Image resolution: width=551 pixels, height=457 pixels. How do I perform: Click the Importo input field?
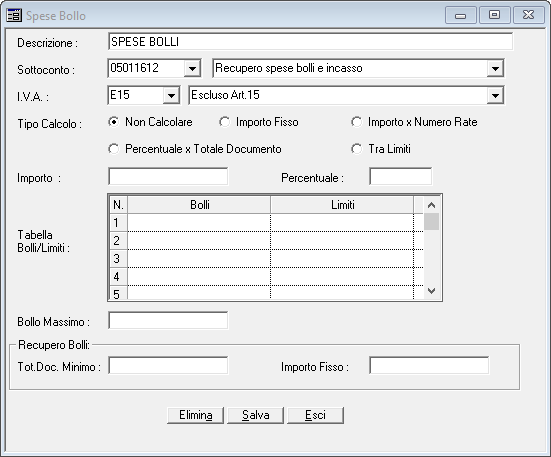tap(168, 176)
